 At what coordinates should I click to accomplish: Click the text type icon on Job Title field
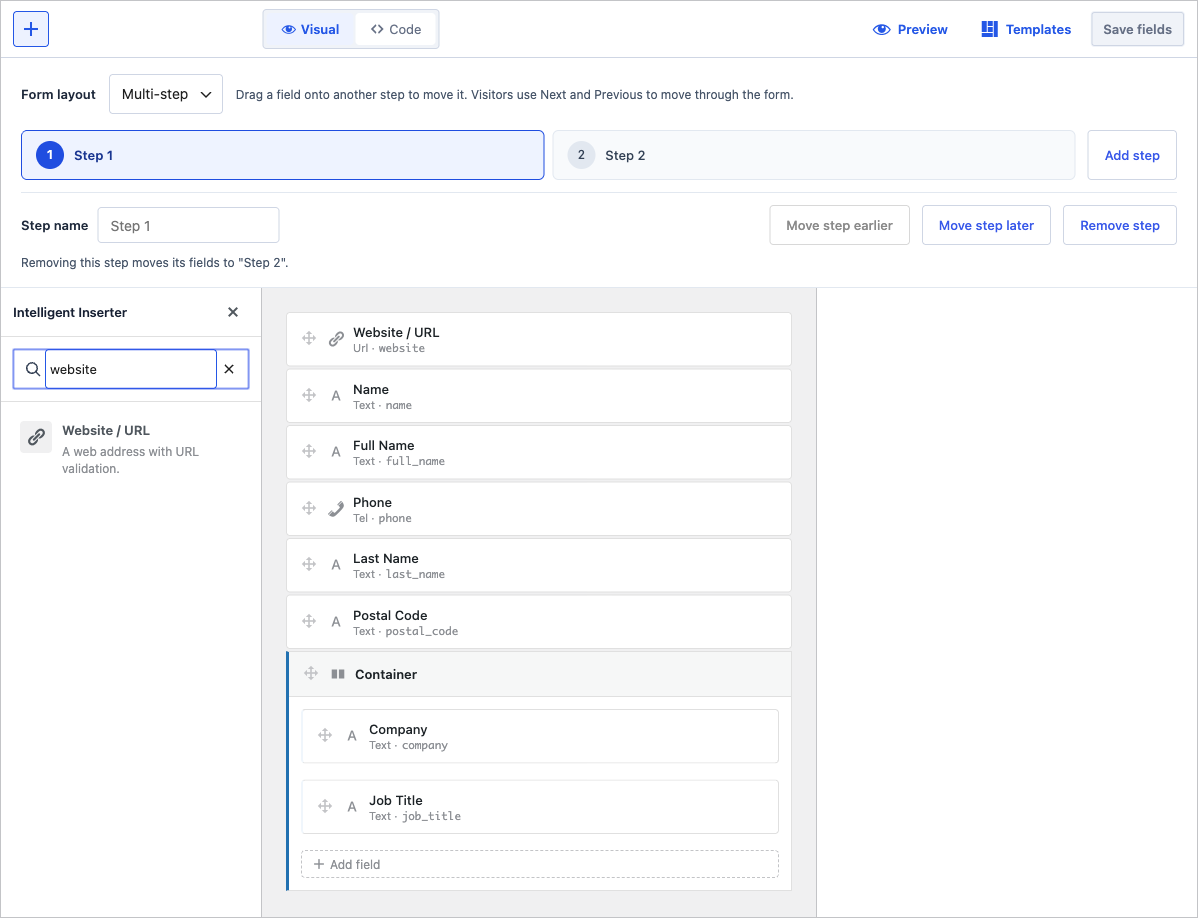tap(351, 806)
